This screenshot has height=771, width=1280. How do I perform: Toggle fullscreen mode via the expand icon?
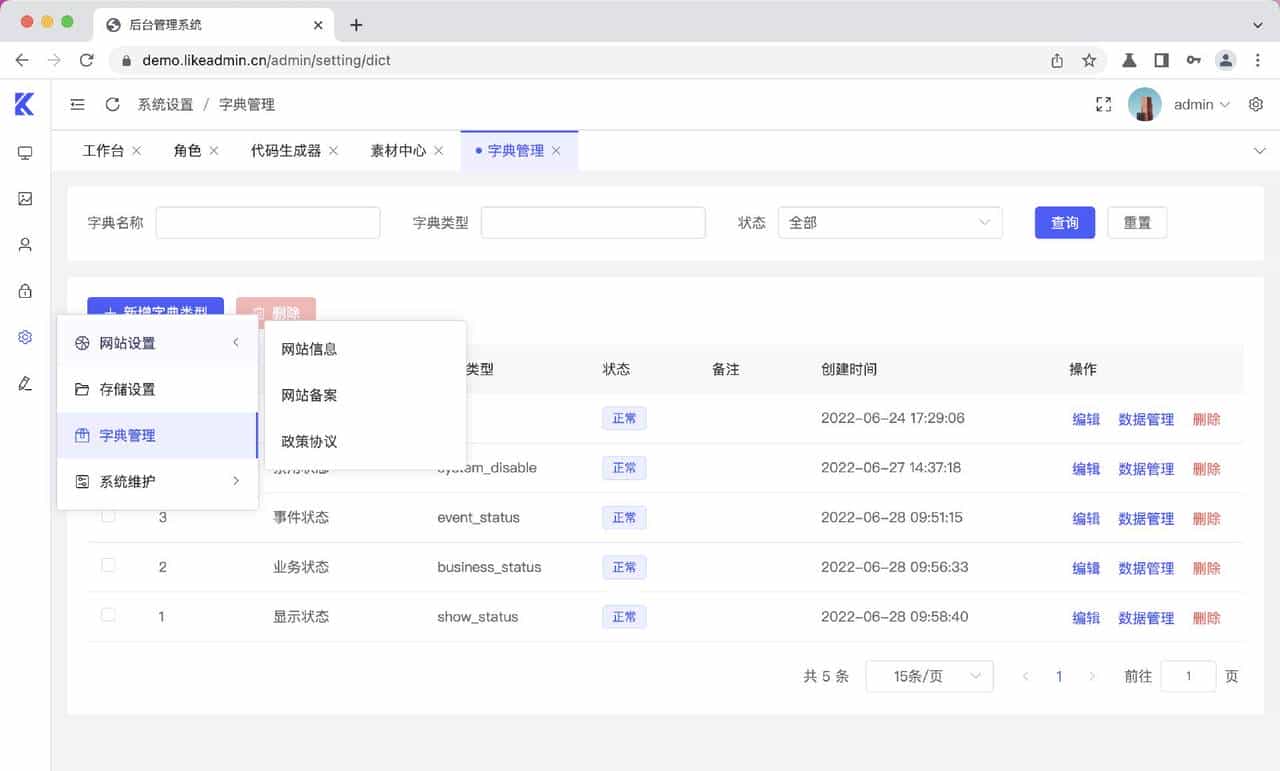pos(1103,103)
